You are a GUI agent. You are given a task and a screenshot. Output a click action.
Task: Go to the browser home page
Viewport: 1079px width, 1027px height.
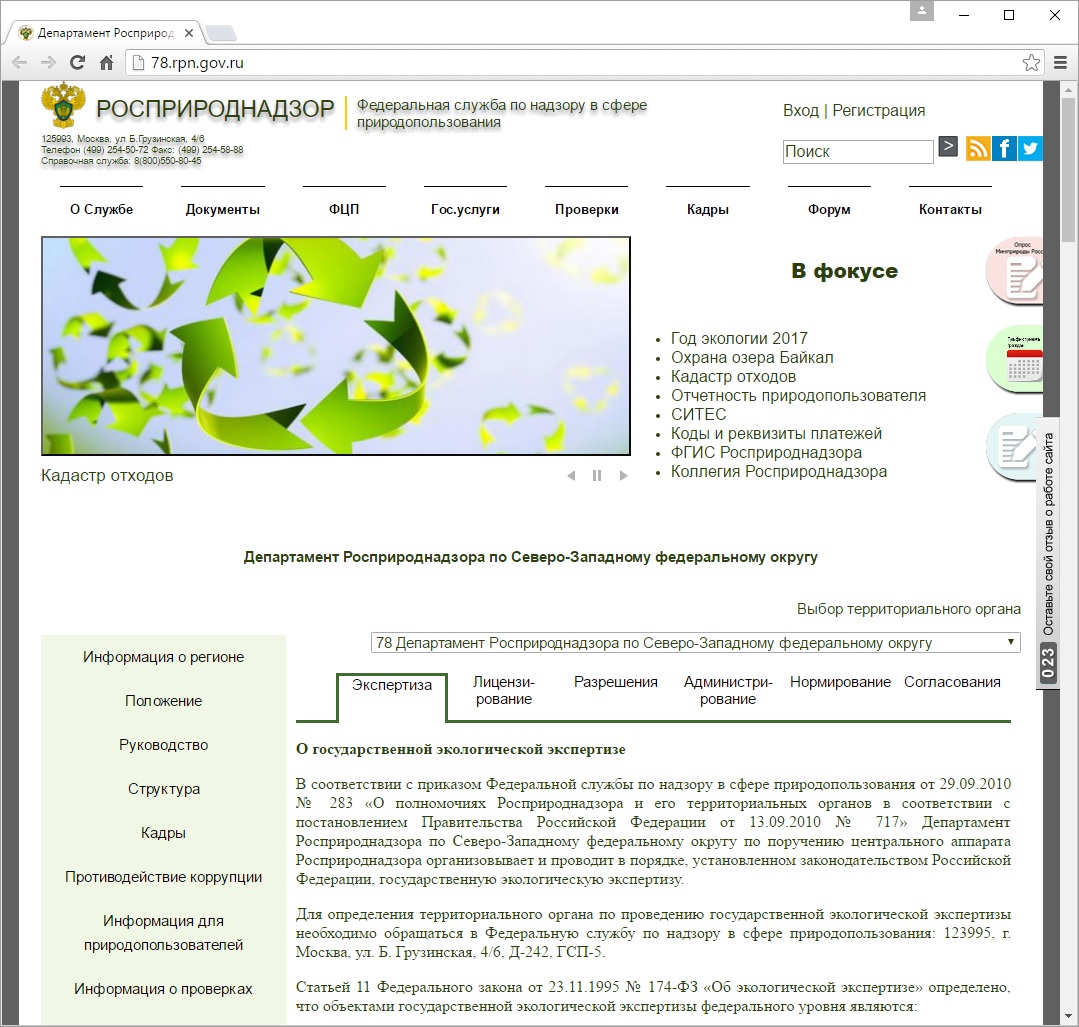pyautogui.click(x=107, y=63)
